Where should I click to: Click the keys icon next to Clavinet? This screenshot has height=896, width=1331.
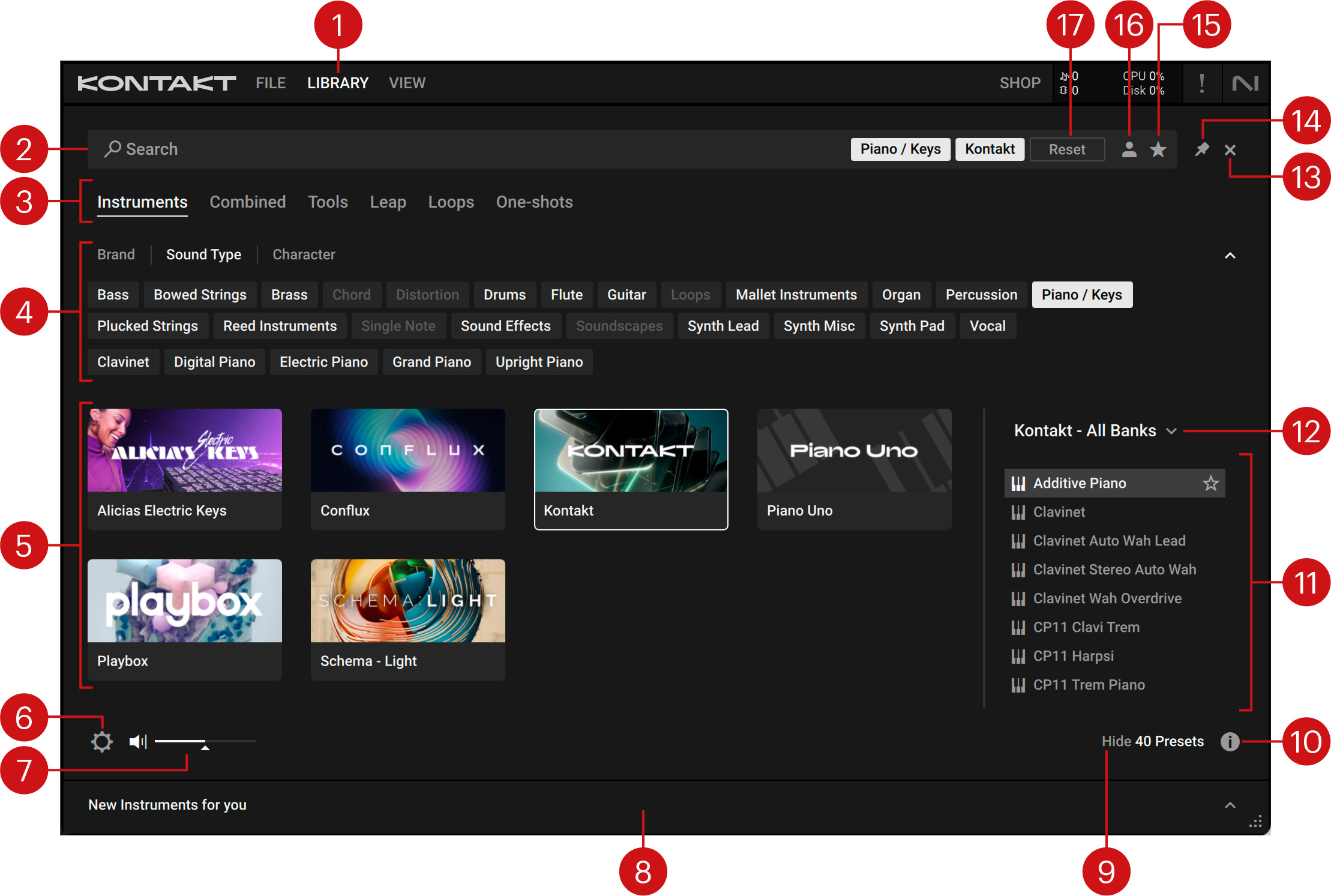pos(1018,512)
